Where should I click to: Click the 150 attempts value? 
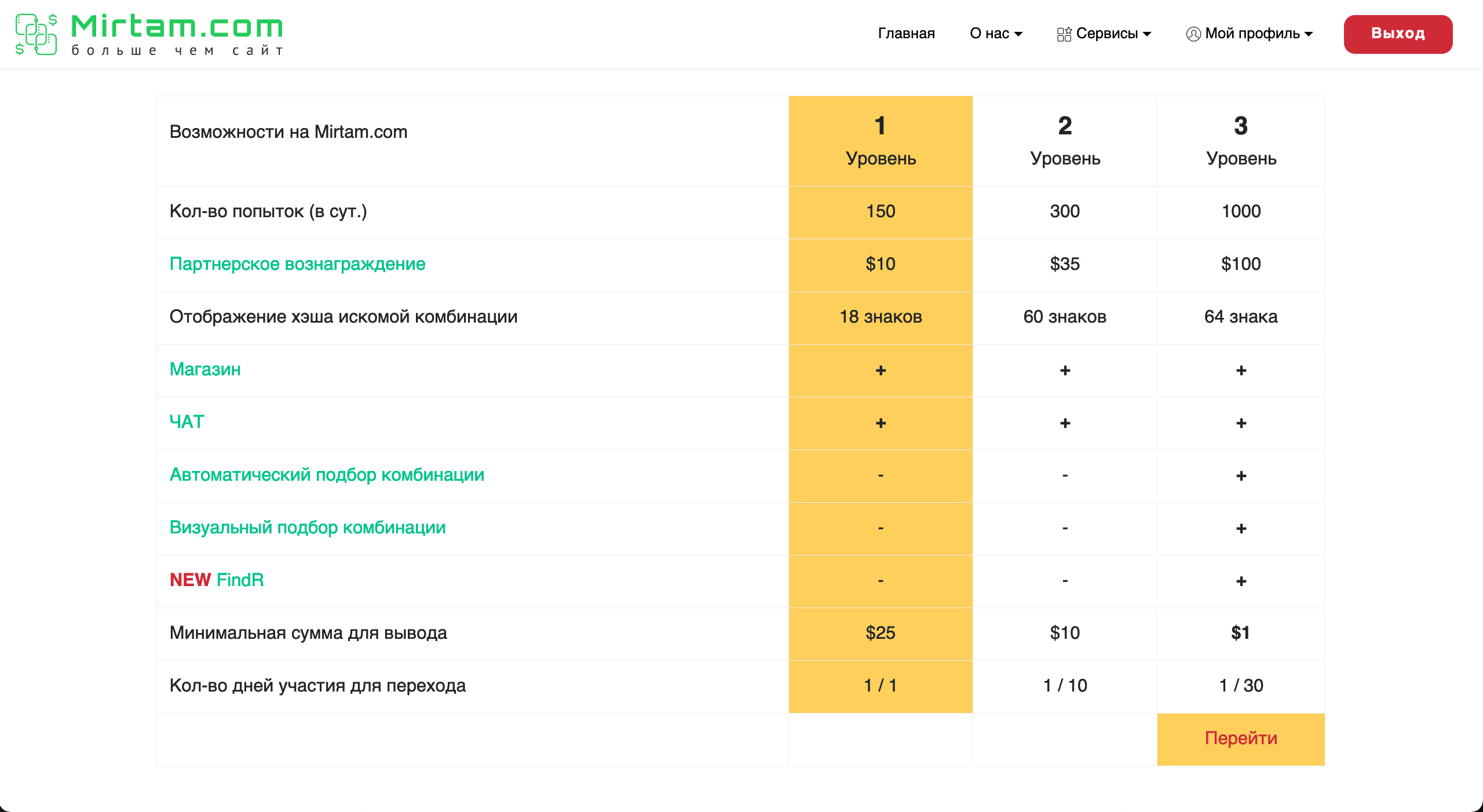pos(881,211)
